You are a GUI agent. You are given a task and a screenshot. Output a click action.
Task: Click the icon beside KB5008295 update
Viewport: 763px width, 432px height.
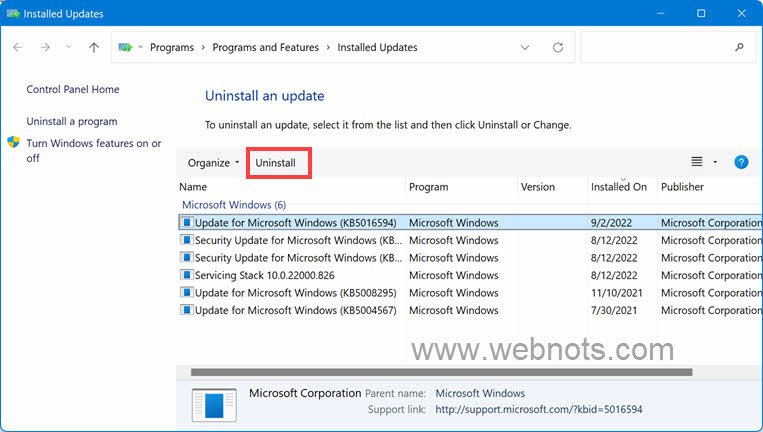point(186,292)
